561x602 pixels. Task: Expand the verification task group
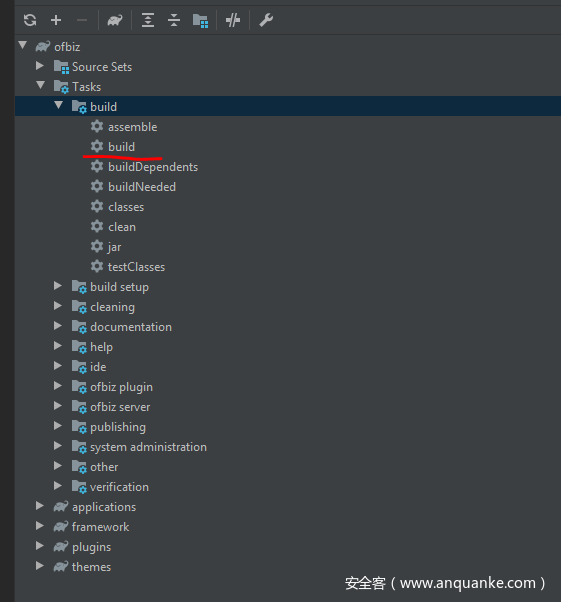pos(58,485)
